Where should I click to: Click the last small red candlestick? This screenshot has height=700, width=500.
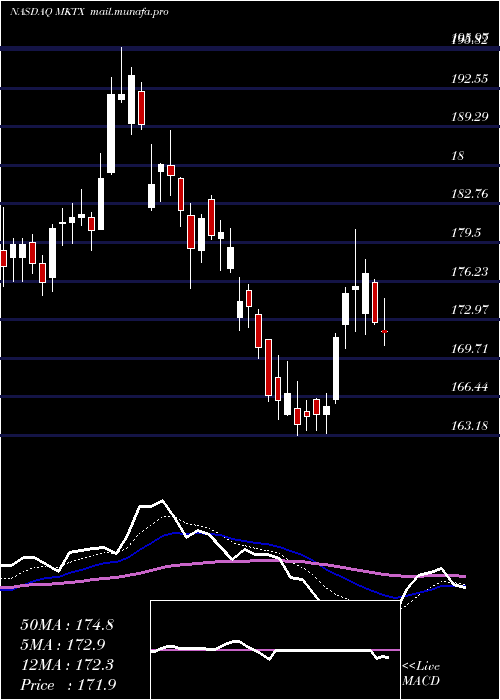384,332
